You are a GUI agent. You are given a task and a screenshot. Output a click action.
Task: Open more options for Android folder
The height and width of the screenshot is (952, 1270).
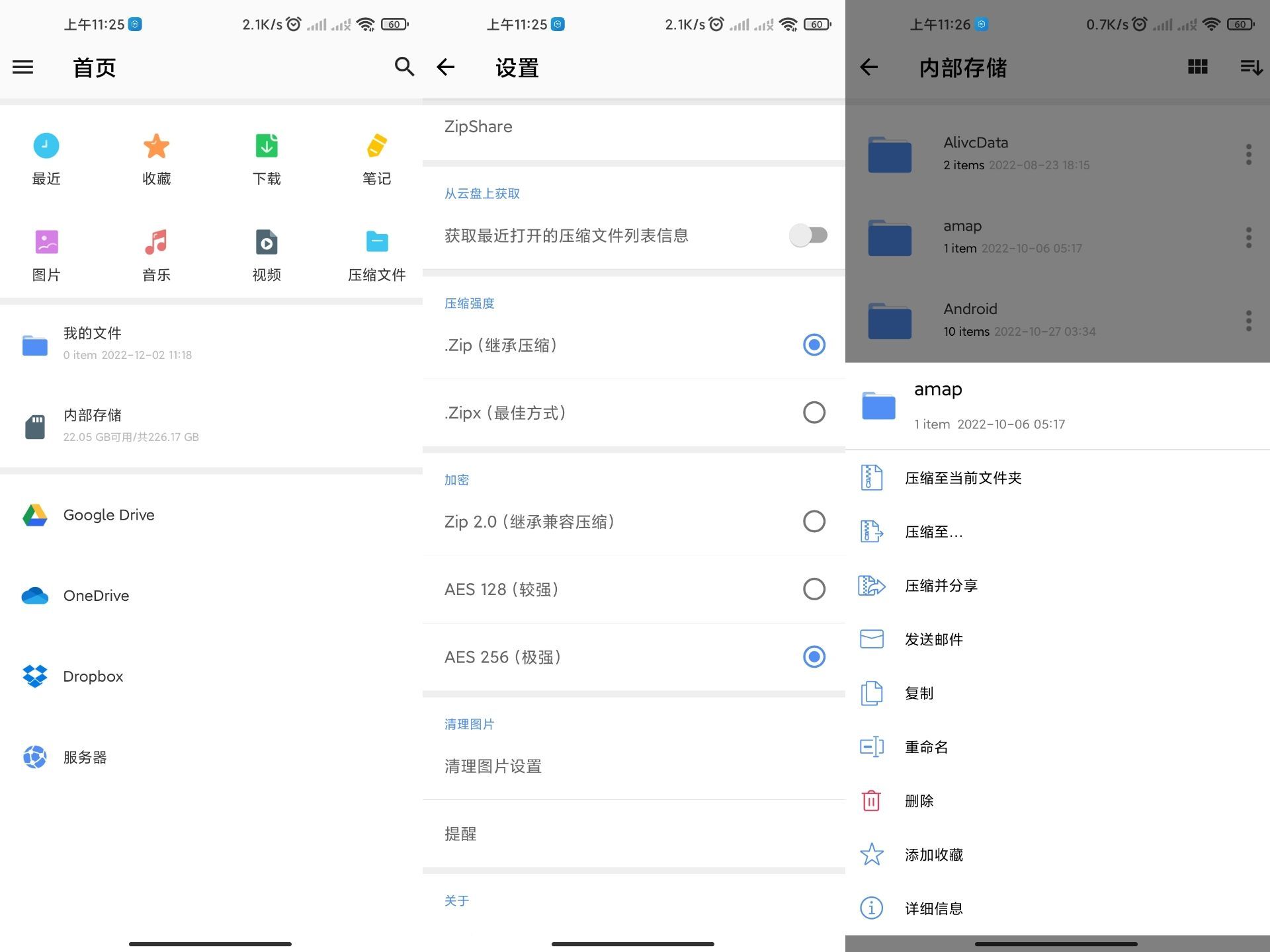(1249, 321)
